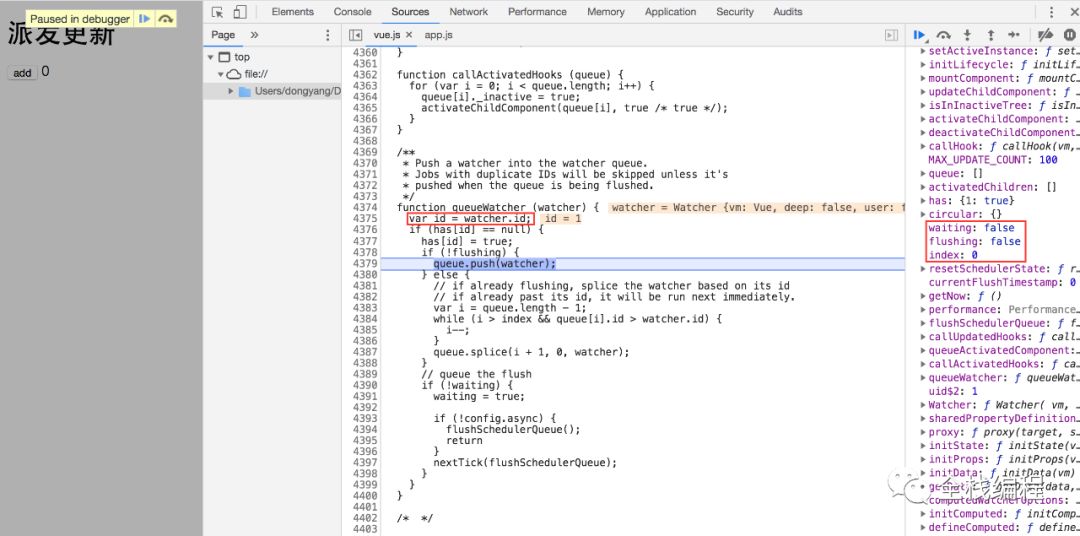
Task: Click line number 4391 in gutter
Action: 364,396
